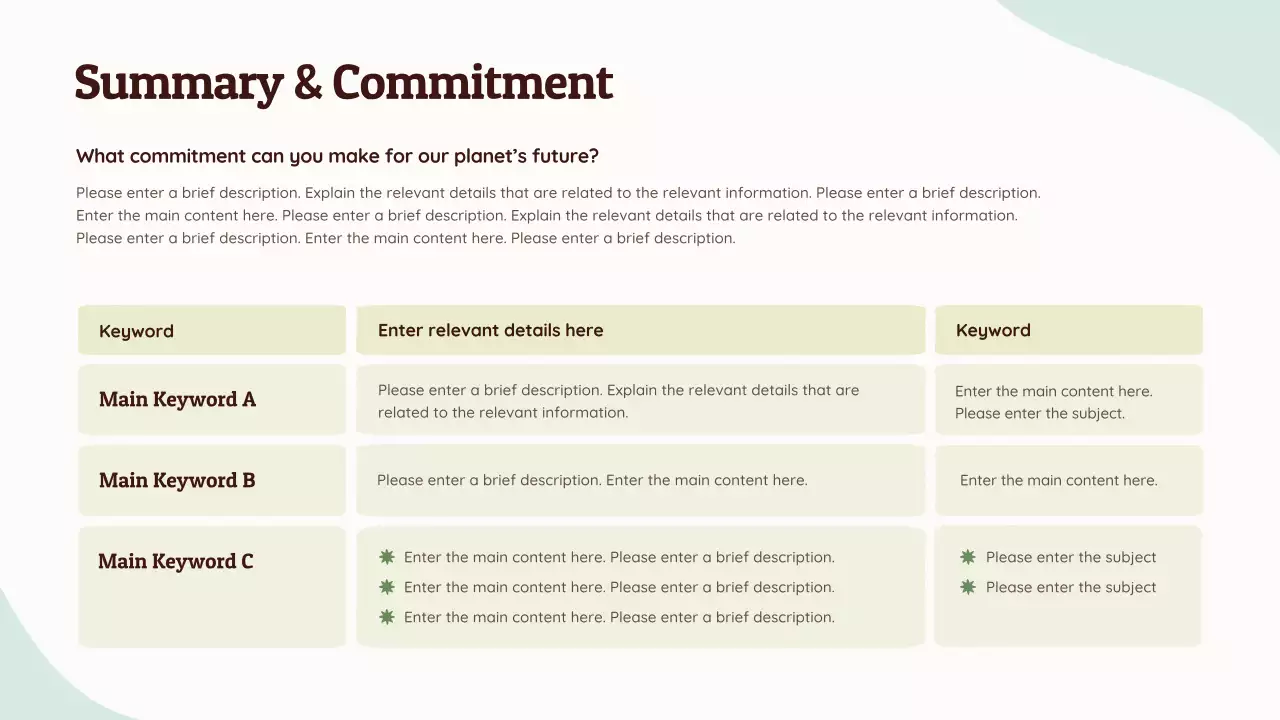Select the second "Please enter the subject" bullet text
The image size is (1280, 720).
[x=1071, y=587]
